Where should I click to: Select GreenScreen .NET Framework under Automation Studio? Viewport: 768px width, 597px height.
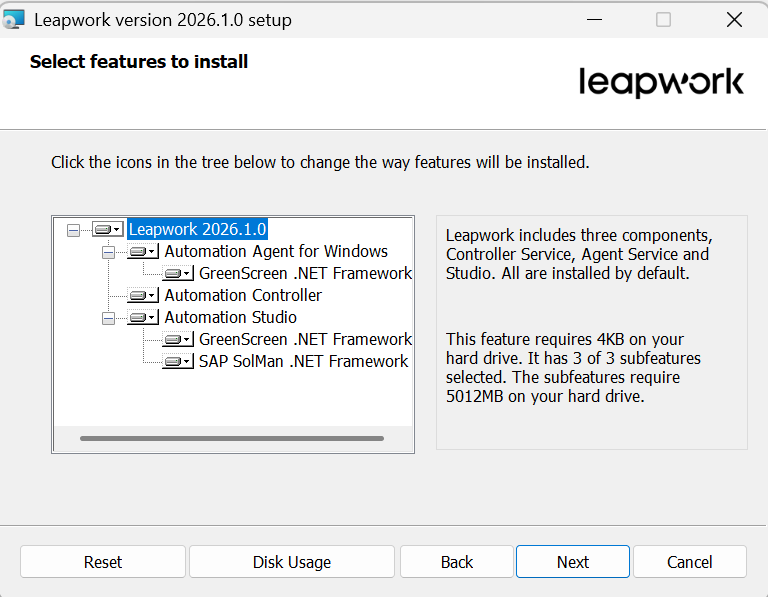305,339
